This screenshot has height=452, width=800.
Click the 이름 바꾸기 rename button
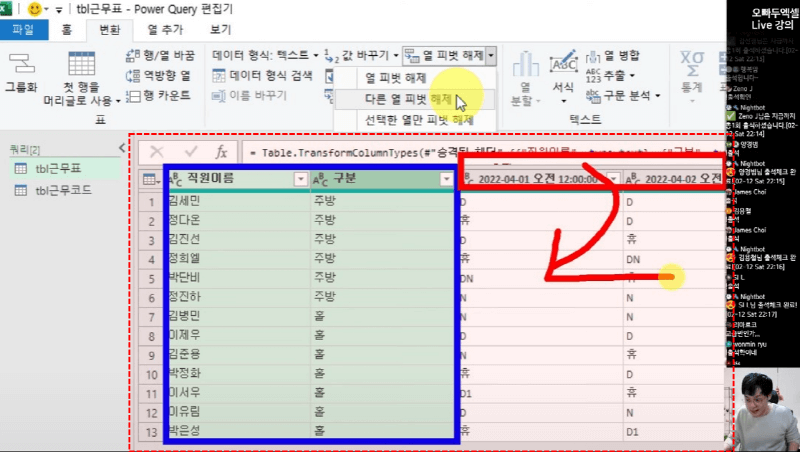pos(249,95)
